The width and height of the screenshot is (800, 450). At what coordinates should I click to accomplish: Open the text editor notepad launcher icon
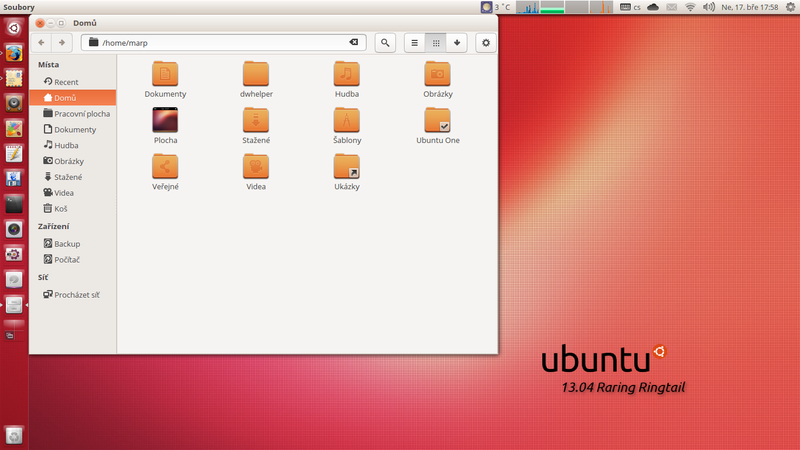point(14,154)
